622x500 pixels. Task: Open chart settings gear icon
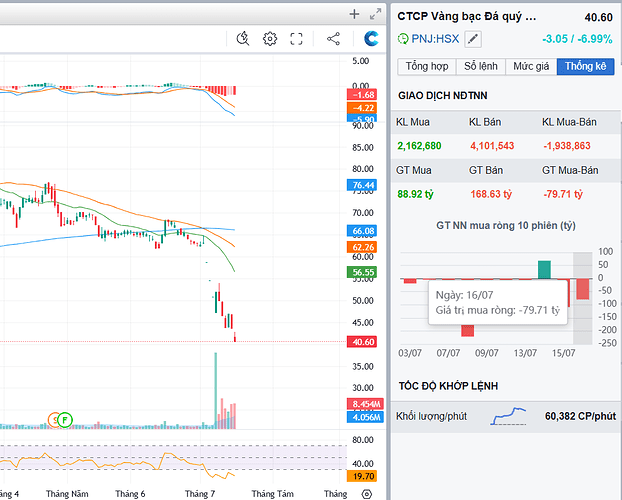click(270, 39)
